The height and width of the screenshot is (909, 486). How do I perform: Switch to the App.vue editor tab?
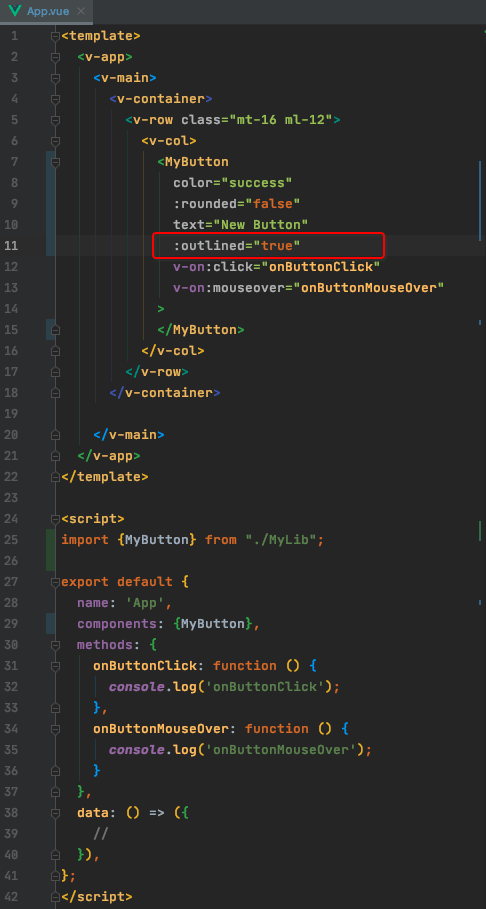pos(46,11)
